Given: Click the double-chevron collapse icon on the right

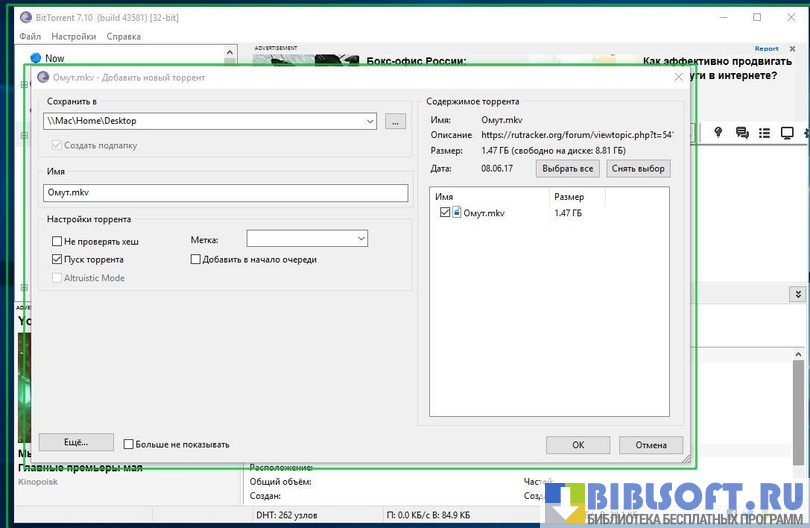Looking at the screenshot, I should [x=797, y=294].
